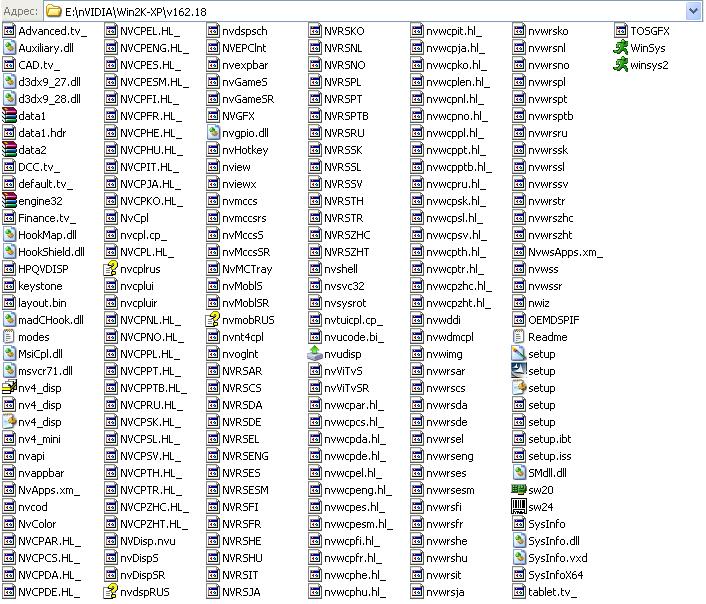Select the SysInfoX64 file
This screenshot has width=706, height=604.
(x=548, y=575)
